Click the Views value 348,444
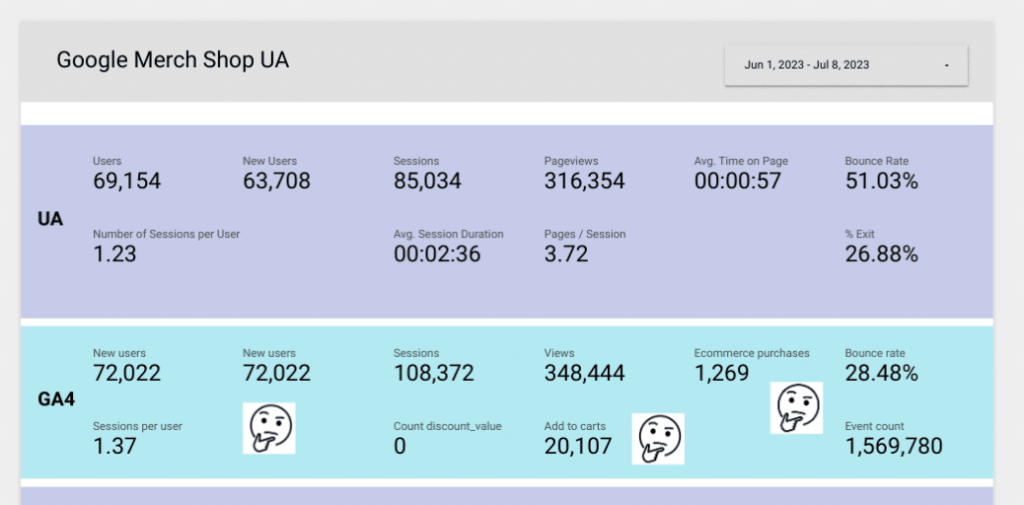Viewport: 1024px width, 505px height. pyautogui.click(x=584, y=374)
